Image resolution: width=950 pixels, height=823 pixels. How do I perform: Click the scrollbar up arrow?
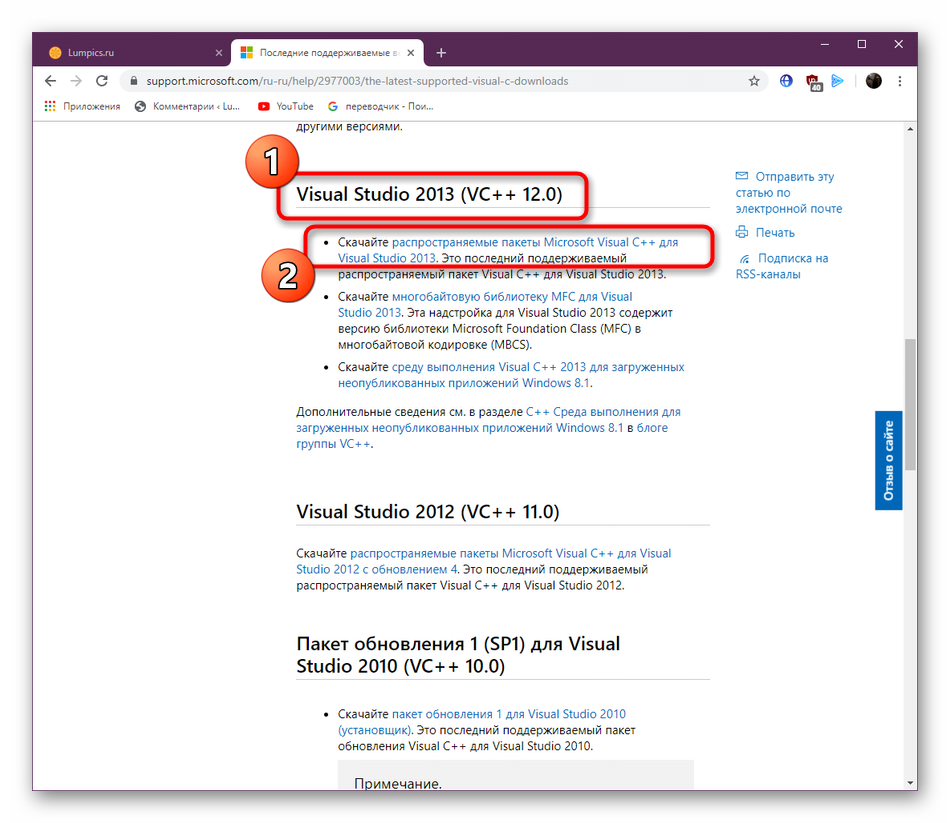click(910, 129)
